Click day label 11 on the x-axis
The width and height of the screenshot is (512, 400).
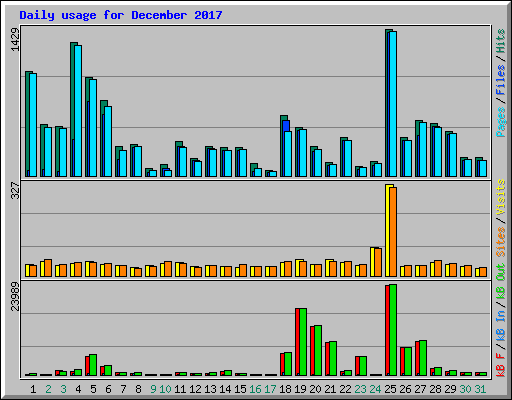coord(180,389)
